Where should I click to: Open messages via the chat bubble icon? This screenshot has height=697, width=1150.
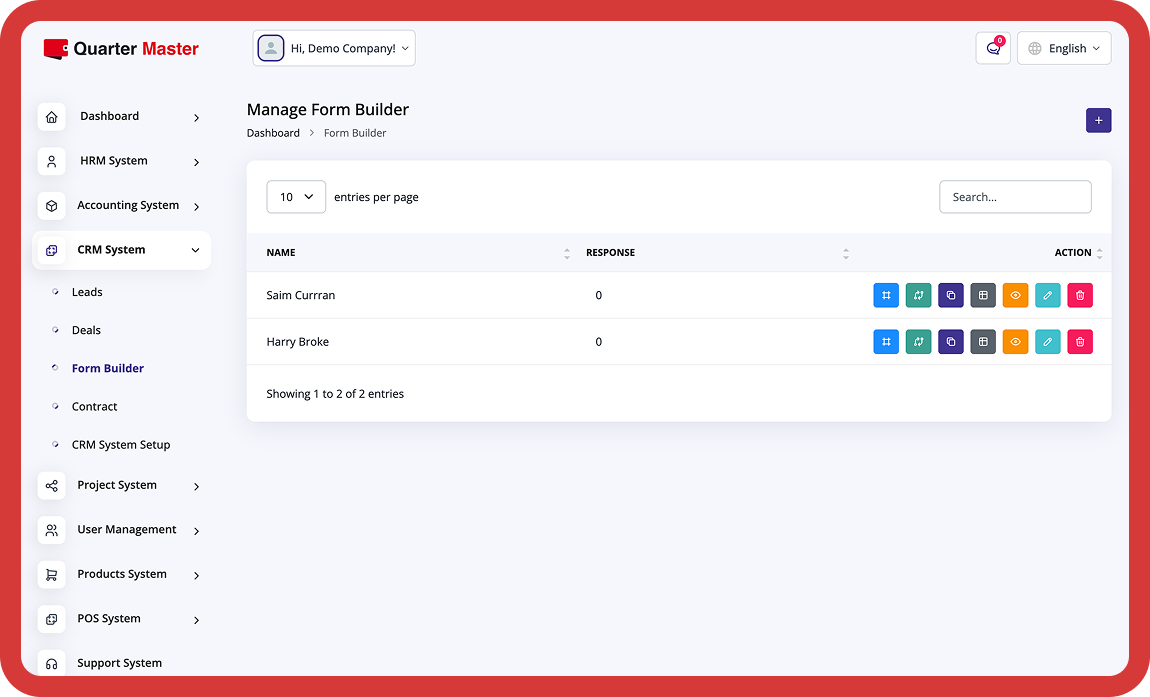(992, 47)
